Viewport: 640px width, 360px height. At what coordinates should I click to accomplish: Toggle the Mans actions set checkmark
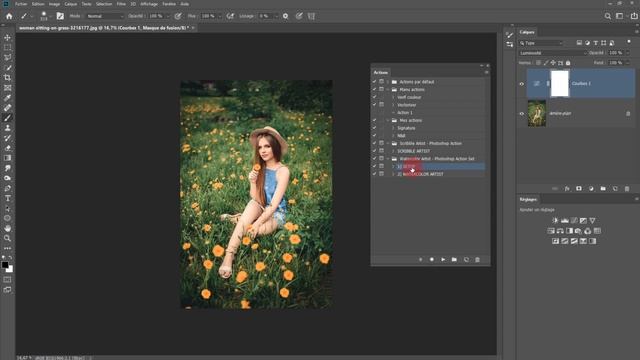tap(374, 89)
